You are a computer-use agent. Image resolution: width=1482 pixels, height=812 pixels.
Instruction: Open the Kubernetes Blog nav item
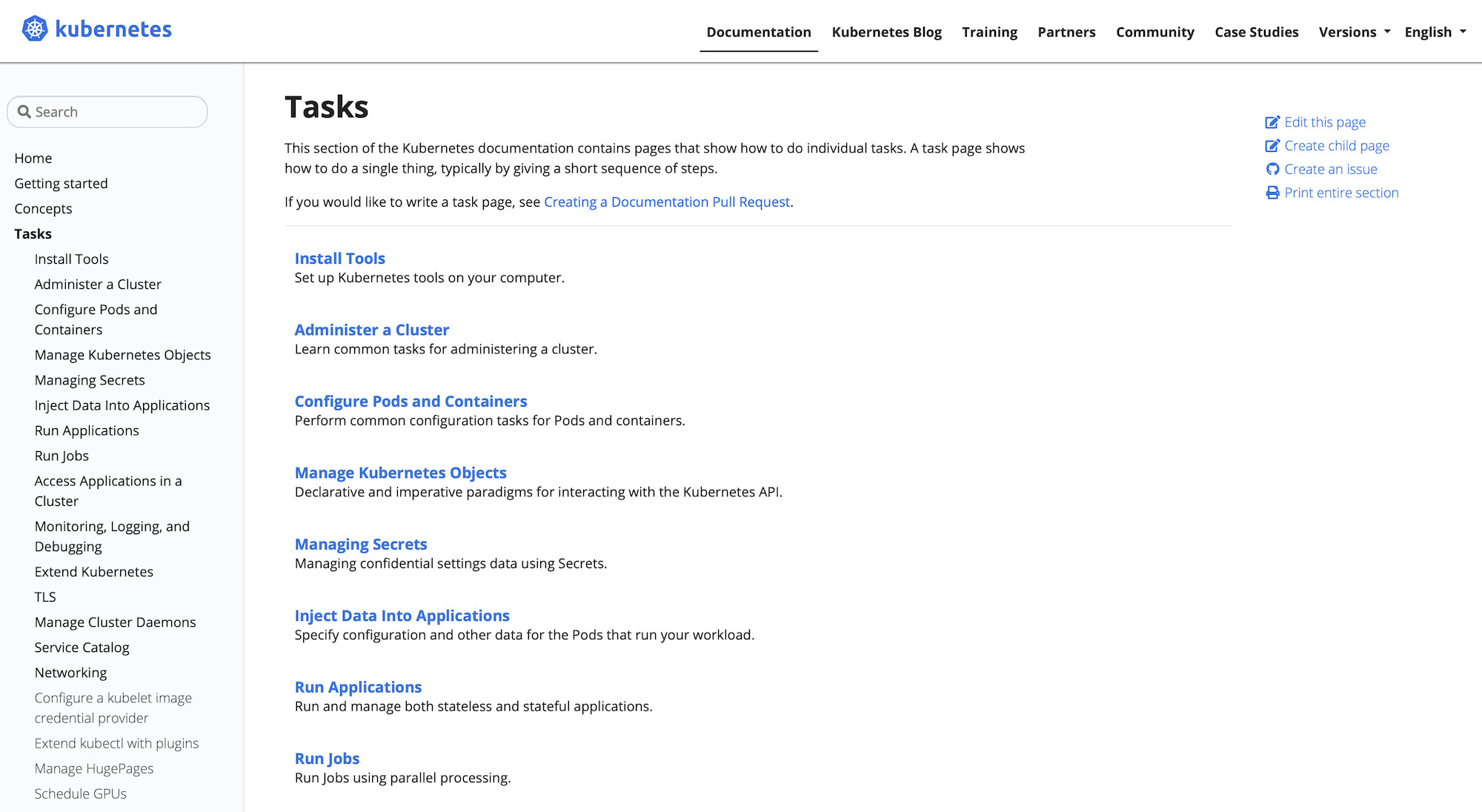pos(886,32)
